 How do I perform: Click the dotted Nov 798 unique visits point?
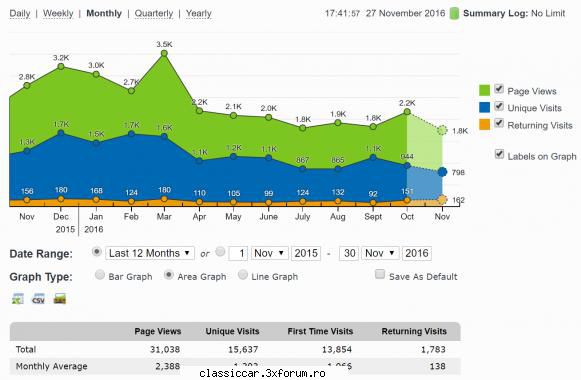click(x=442, y=172)
